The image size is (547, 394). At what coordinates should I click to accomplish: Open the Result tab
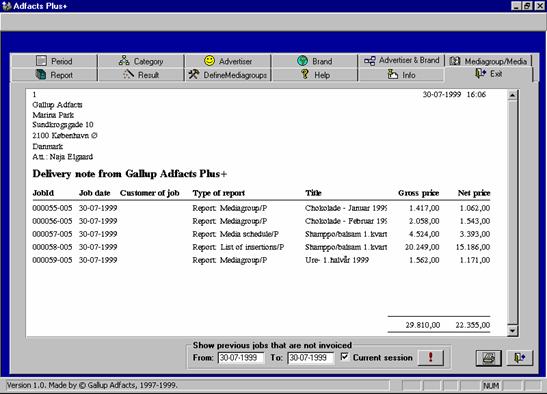(x=141, y=75)
